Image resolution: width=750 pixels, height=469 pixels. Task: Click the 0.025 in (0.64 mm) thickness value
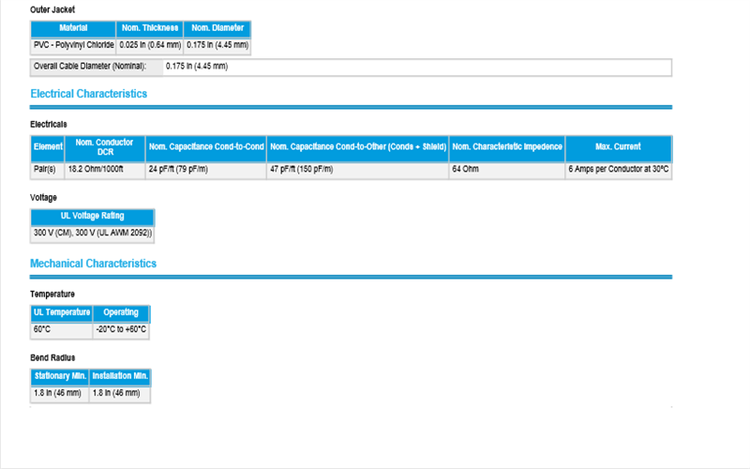pyautogui.click(x=150, y=45)
